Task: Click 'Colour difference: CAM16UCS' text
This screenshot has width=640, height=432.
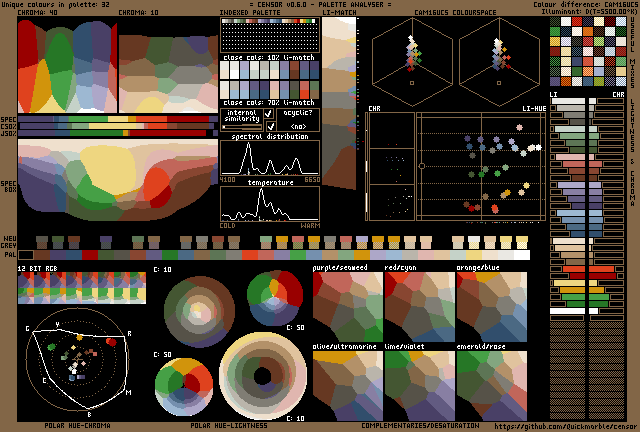Action: [586, 4]
